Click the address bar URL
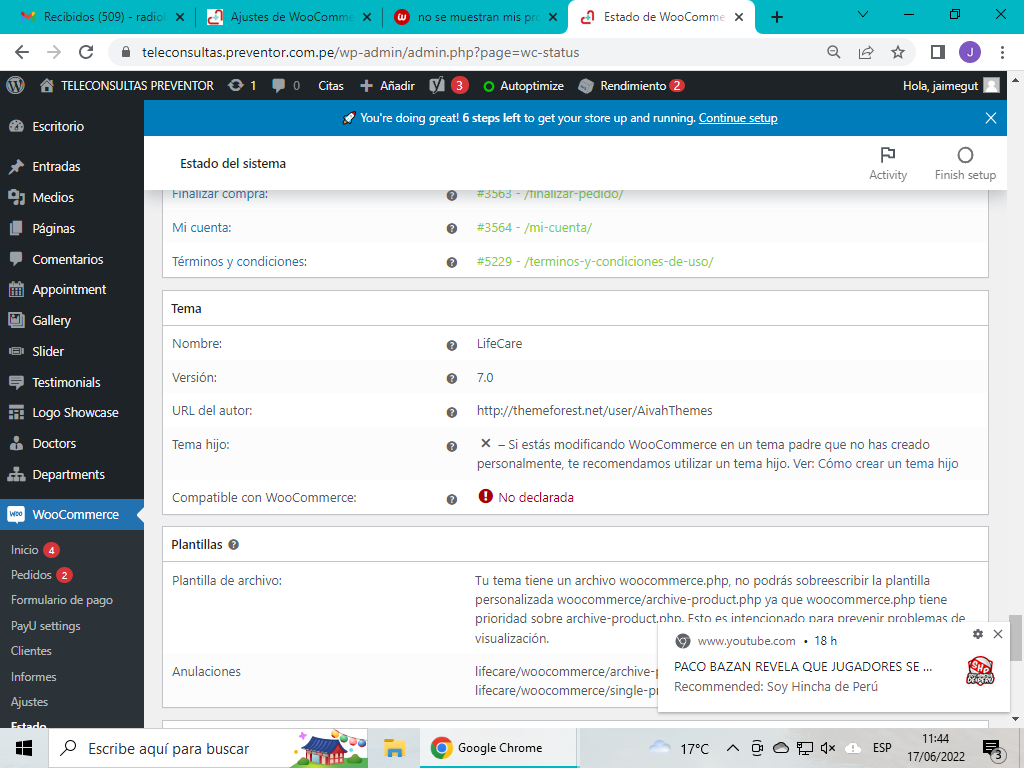This screenshot has height=768, width=1024. 360,52
